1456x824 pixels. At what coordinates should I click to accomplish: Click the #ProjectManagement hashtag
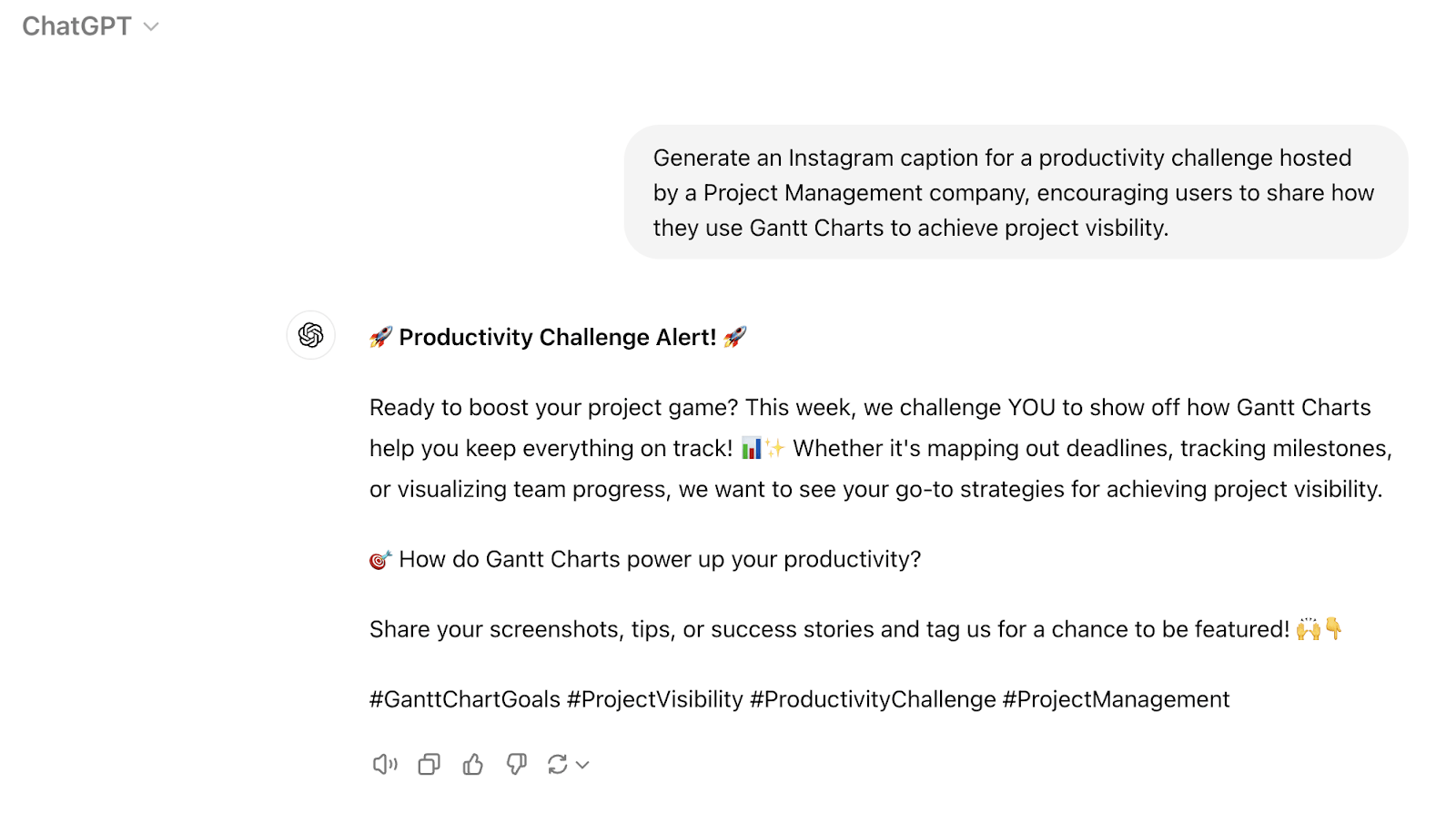(x=1115, y=699)
